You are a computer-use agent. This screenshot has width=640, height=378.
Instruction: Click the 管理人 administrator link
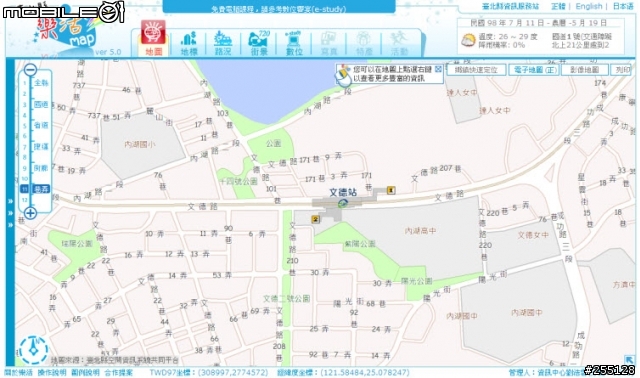547,373
